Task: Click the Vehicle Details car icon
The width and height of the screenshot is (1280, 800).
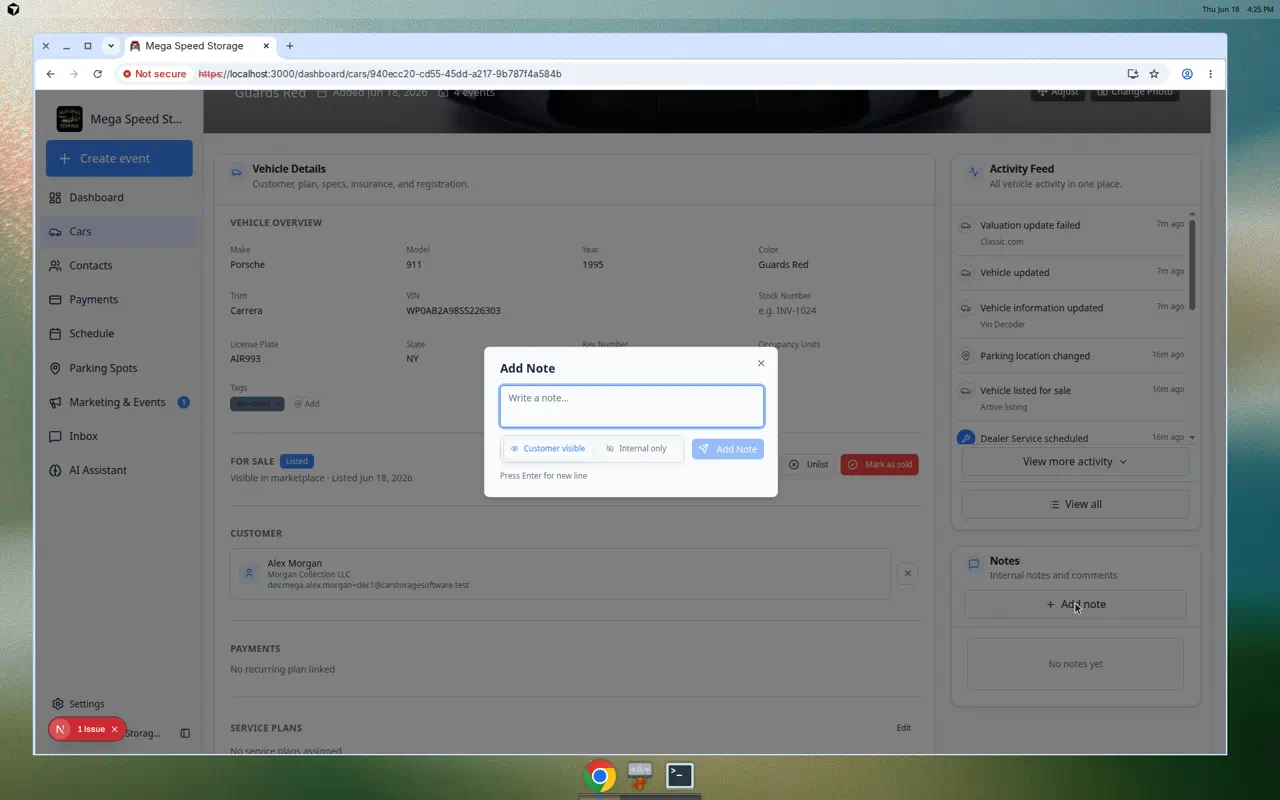Action: pyautogui.click(x=237, y=172)
